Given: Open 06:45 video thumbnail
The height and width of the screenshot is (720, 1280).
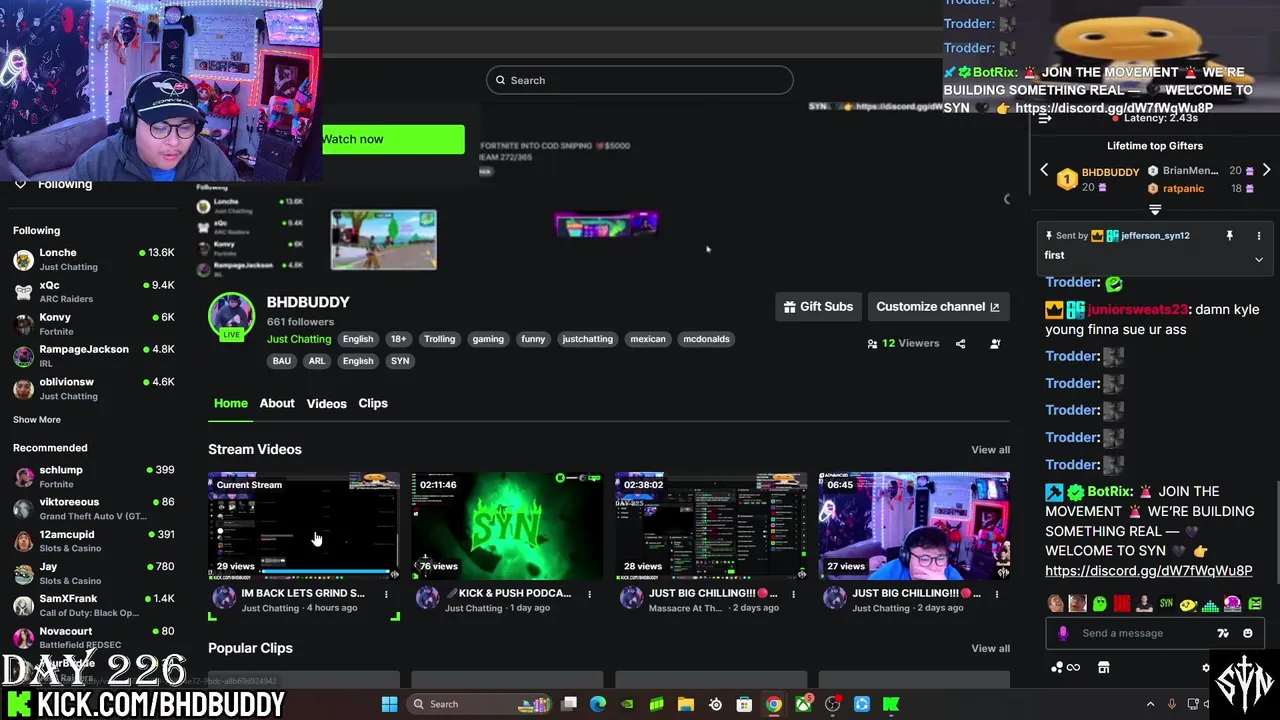Looking at the screenshot, I should [x=914, y=526].
